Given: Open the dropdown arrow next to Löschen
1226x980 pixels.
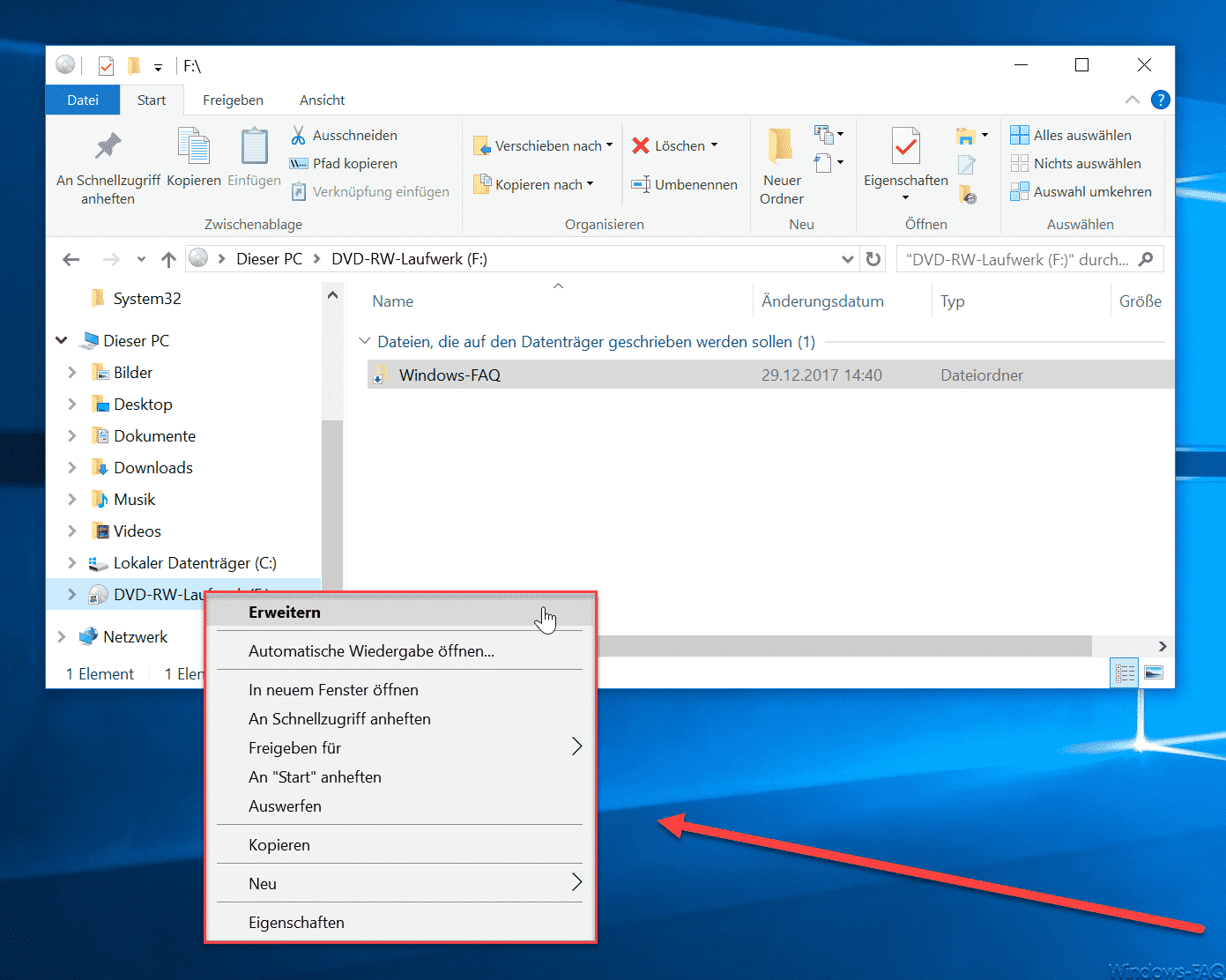Looking at the screenshot, I should point(714,145).
